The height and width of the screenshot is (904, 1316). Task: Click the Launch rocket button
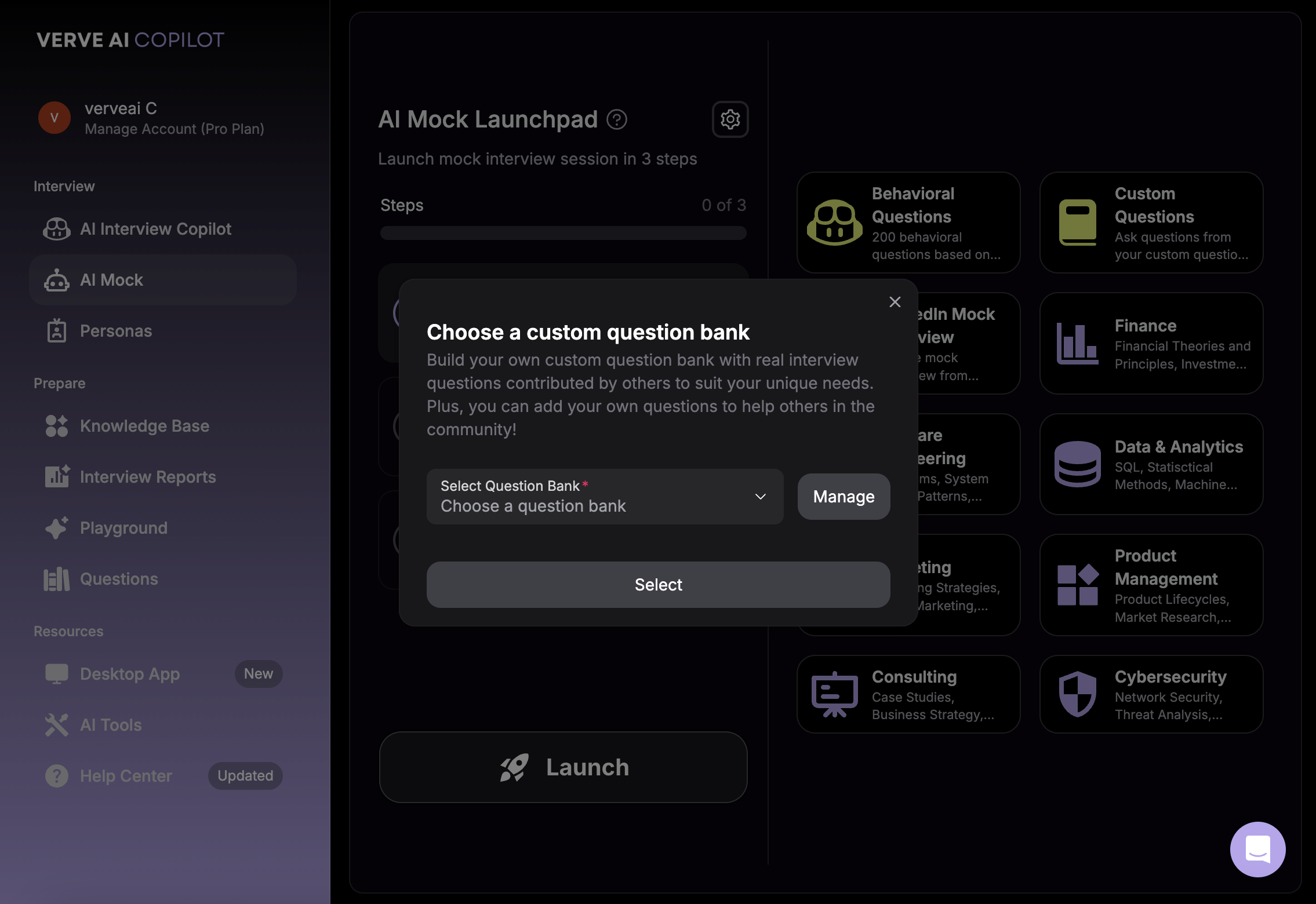562,767
